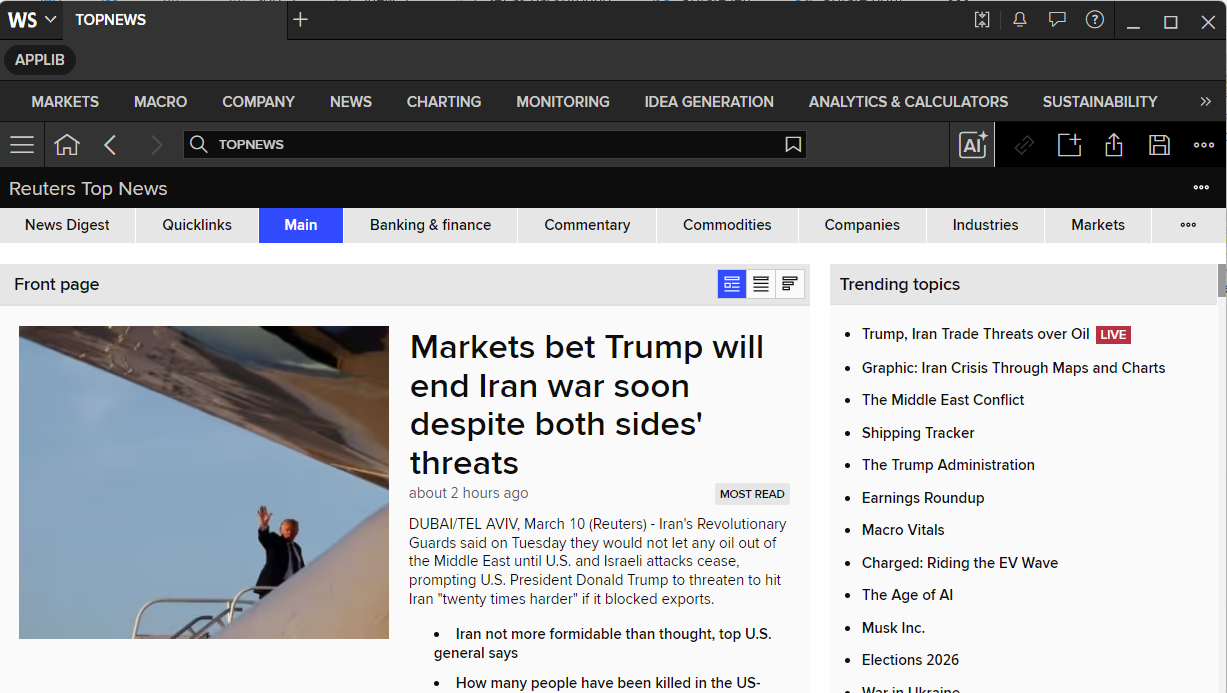Screen dimensions: 1227x693
Task: Open the help question mark icon
Action: click(1095, 20)
